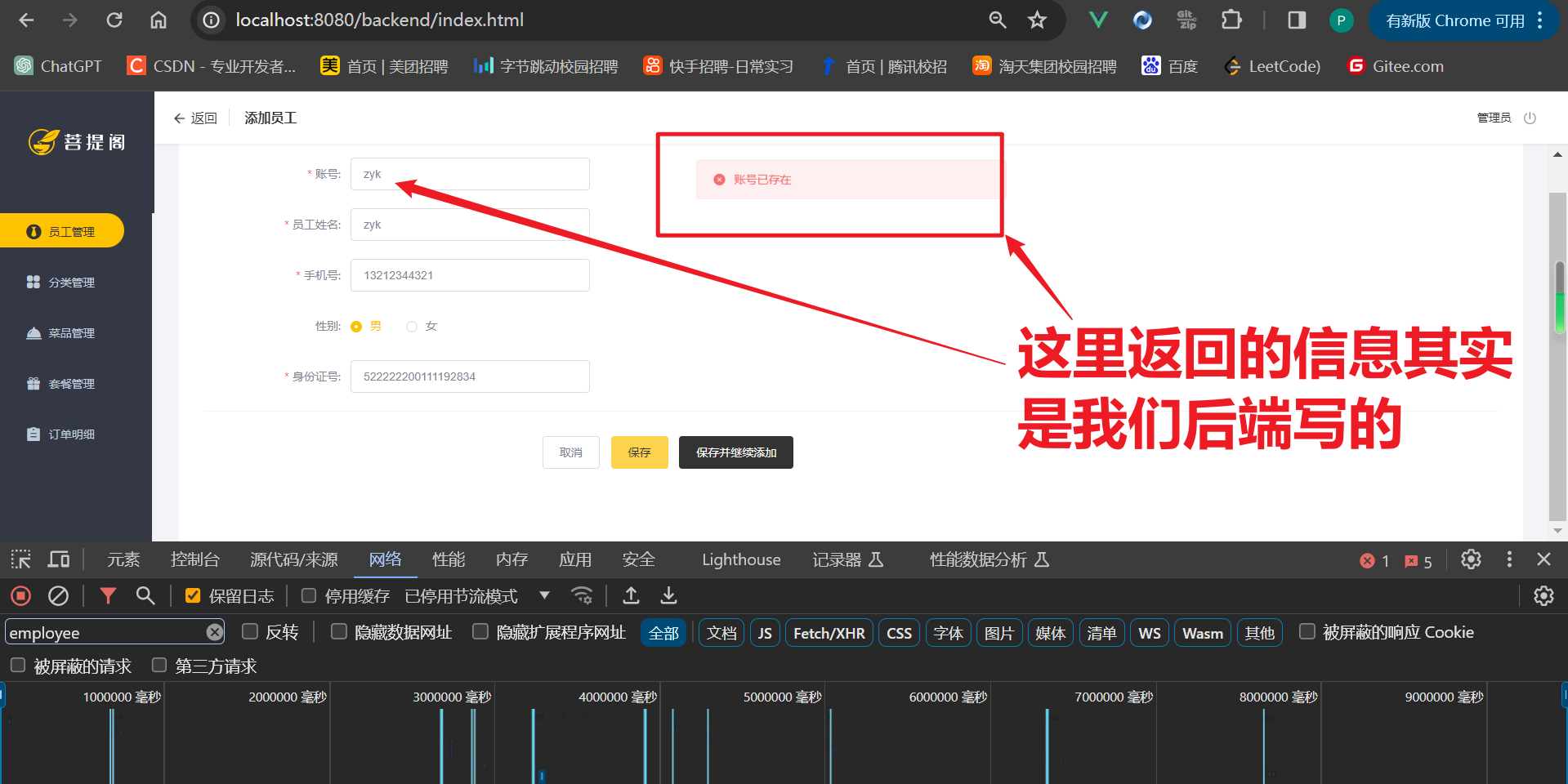This screenshot has height=784, width=1568.
Task: Check the 隐藏扩展程序网址 checkbox
Action: 480,632
